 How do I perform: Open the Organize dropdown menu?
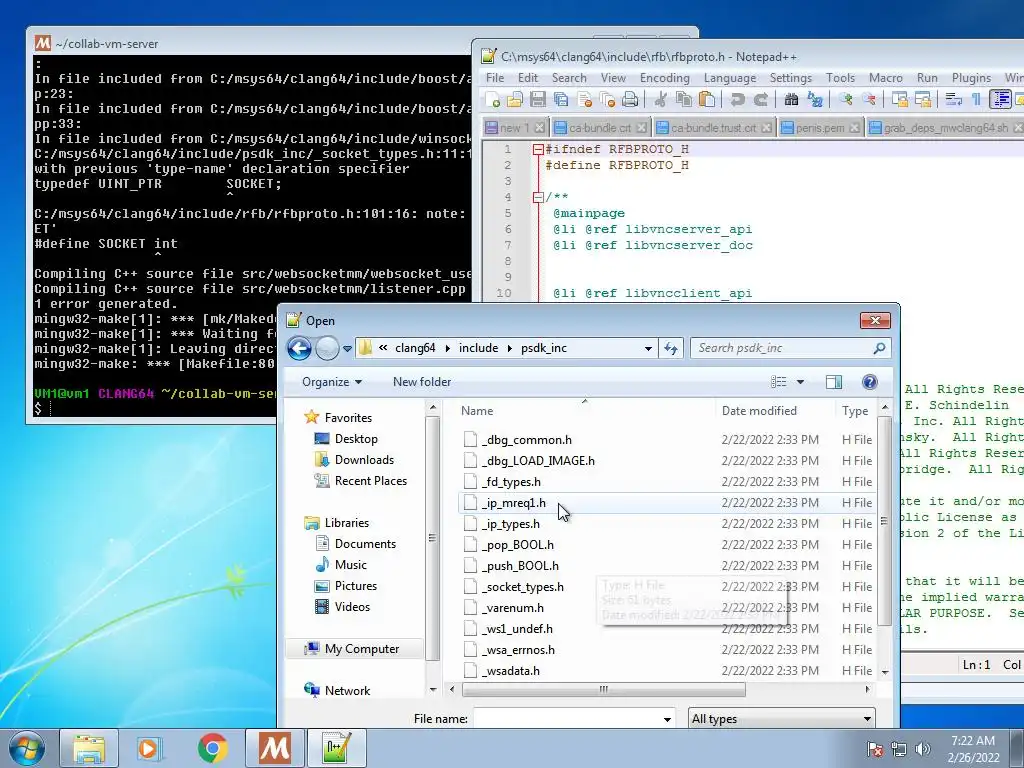tap(332, 382)
